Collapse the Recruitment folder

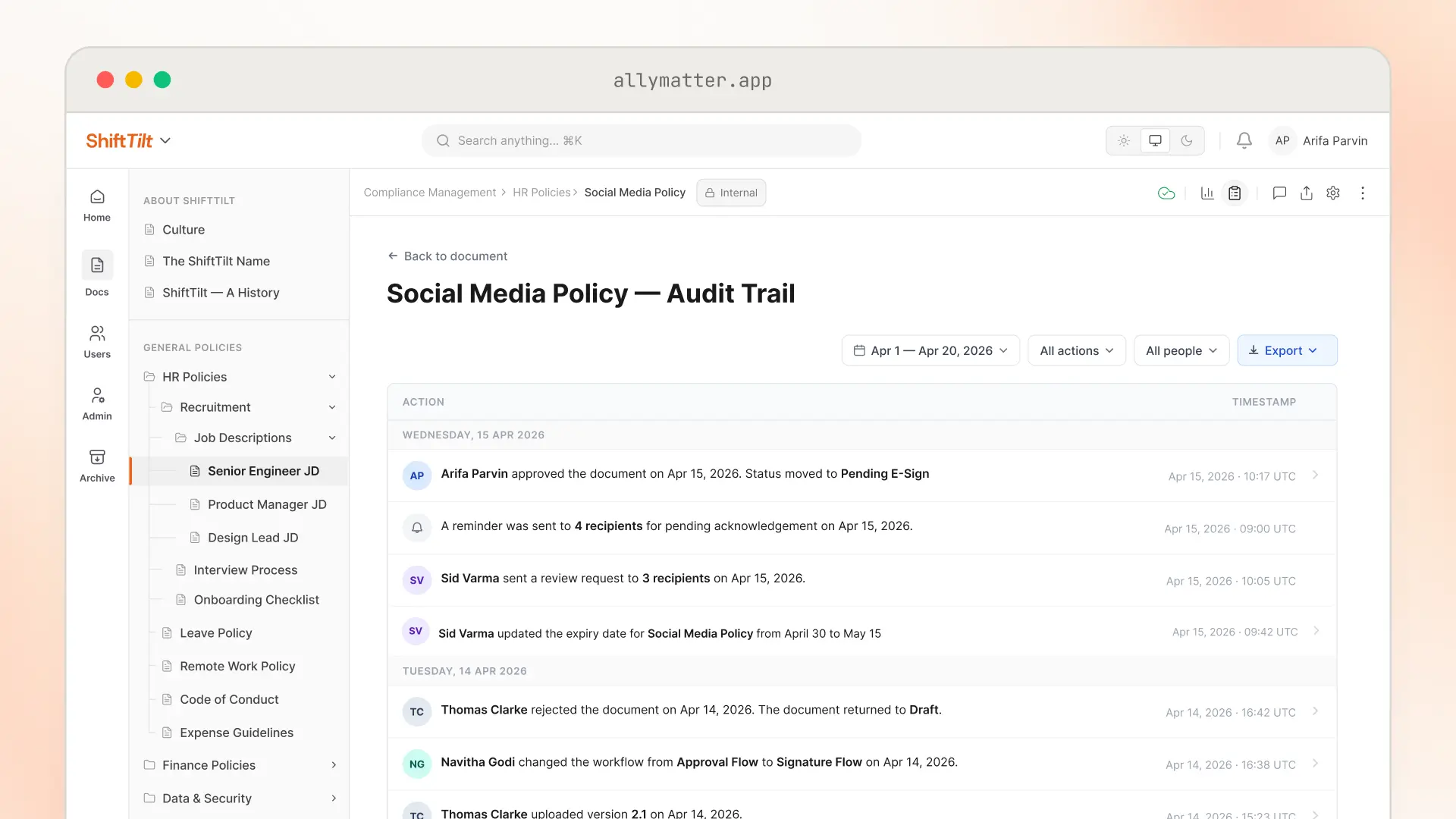coord(332,407)
